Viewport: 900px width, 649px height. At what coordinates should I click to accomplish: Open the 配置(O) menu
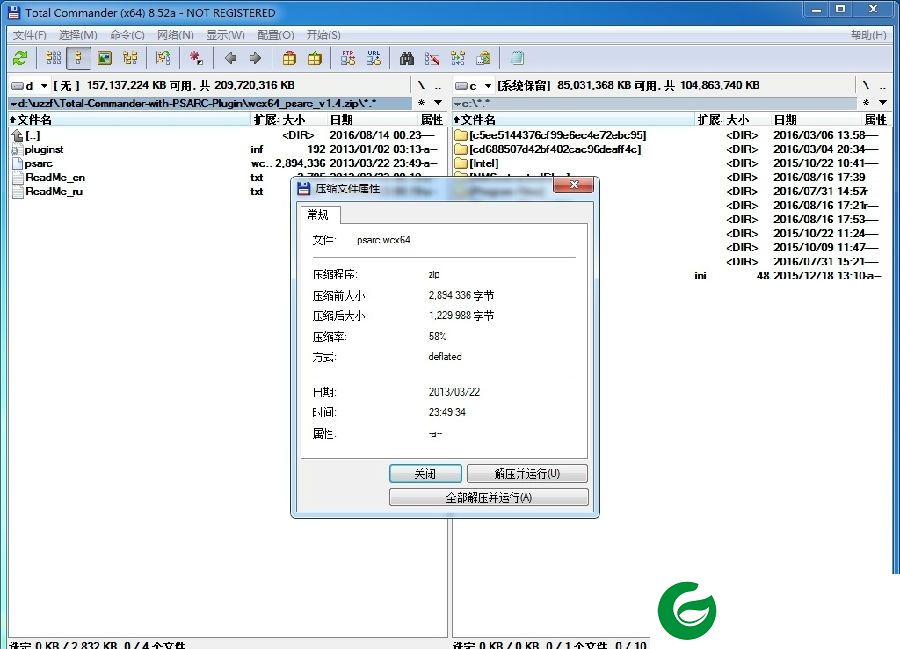[276, 35]
